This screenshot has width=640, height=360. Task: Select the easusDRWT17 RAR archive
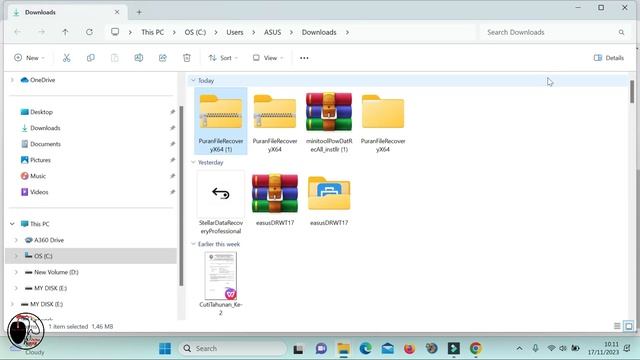click(x=275, y=199)
